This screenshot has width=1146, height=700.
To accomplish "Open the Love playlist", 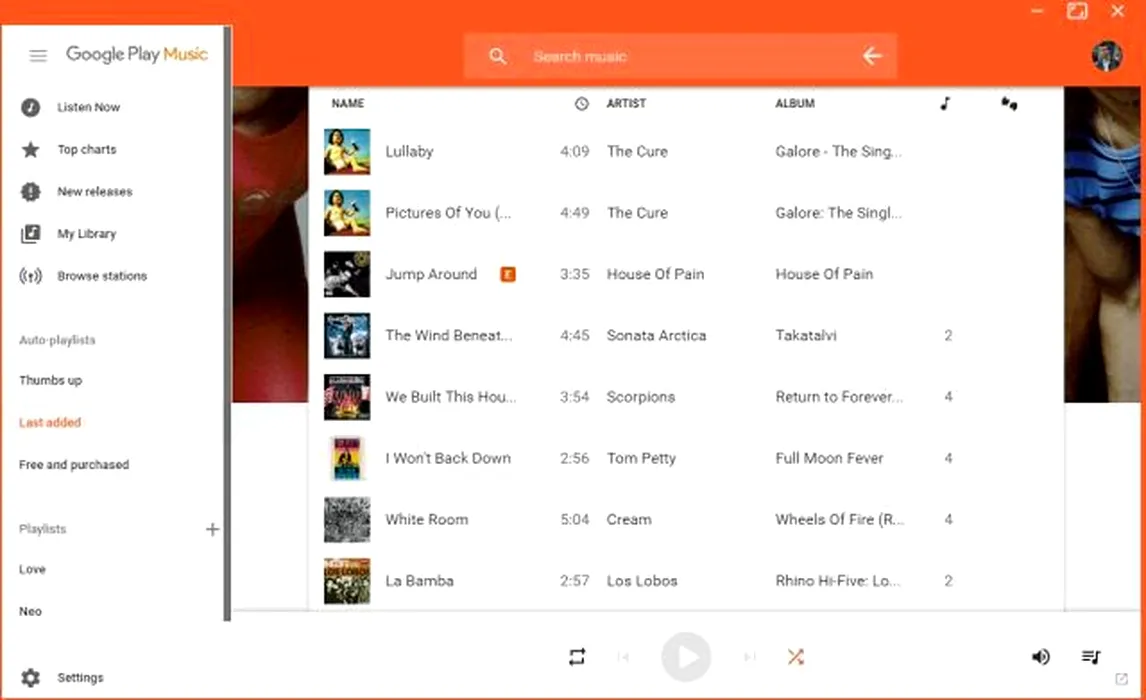I will pyautogui.click(x=32, y=569).
